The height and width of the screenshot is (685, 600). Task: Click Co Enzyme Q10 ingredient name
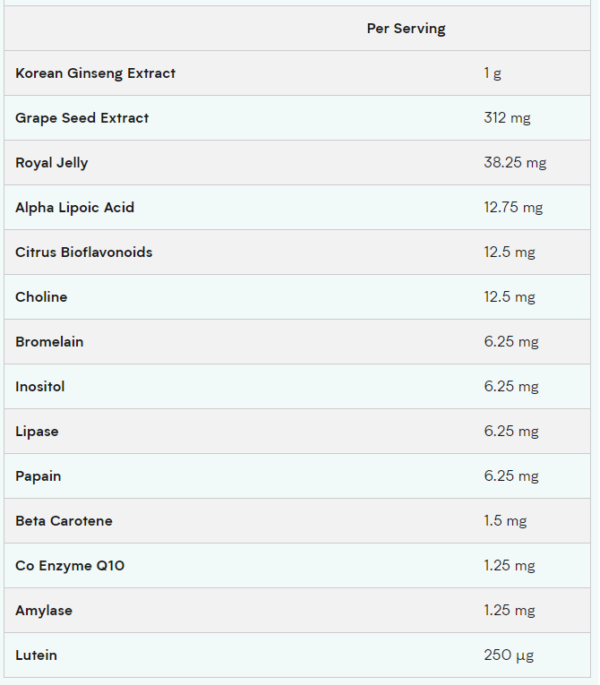tap(70, 566)
